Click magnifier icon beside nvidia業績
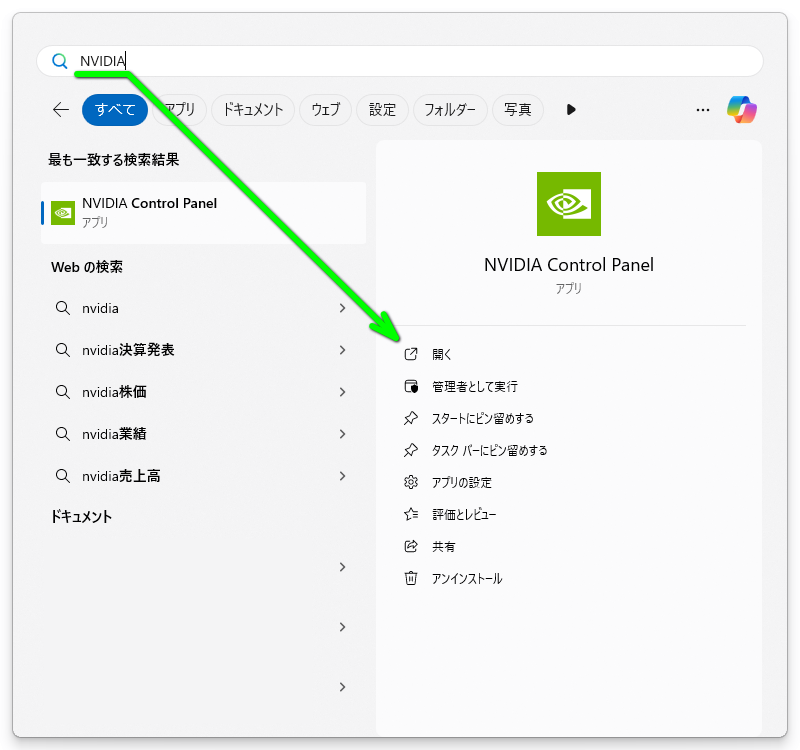The width and height of the screenshot is (800, 750). click(63, 434)
